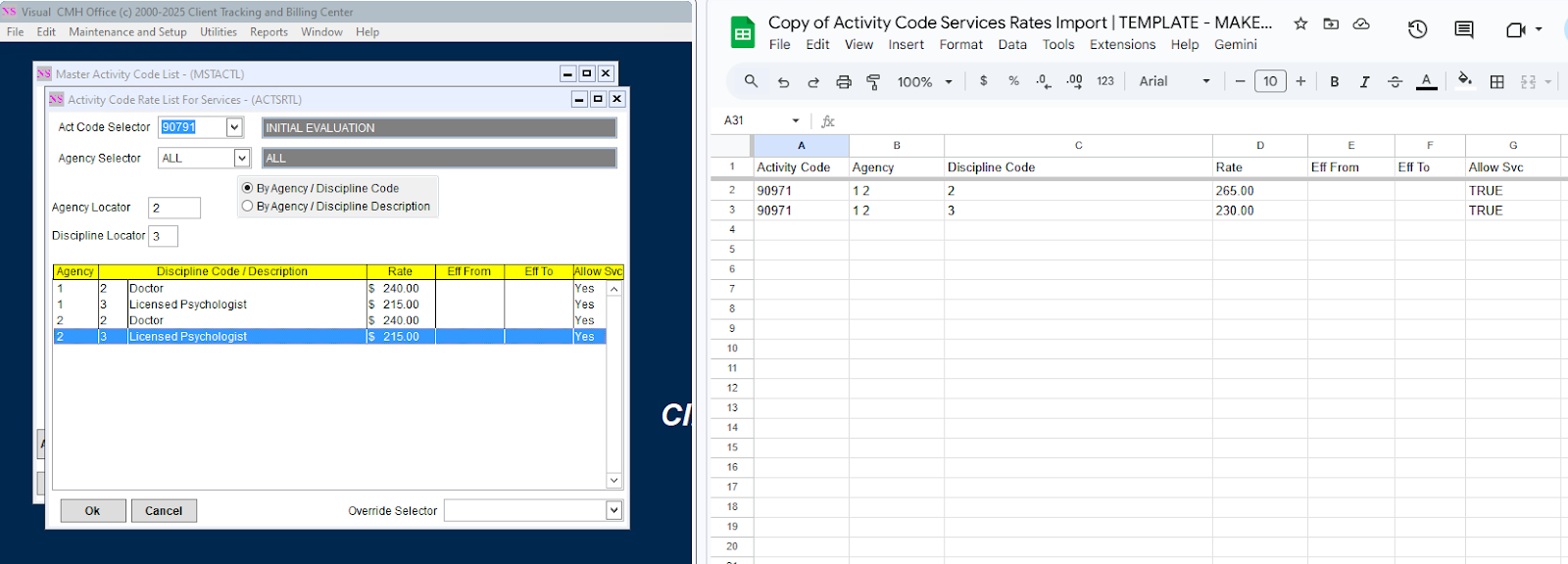This screenshot has width=1568, height=564.
Task: Activate the paint format tool
Action: point(873,82)
